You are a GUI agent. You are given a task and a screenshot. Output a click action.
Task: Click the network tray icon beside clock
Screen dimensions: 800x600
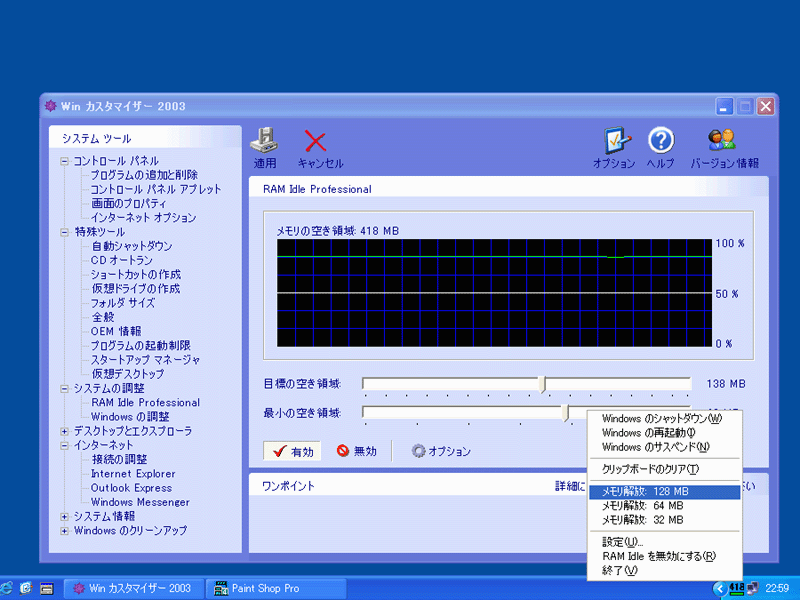[752, 588]
